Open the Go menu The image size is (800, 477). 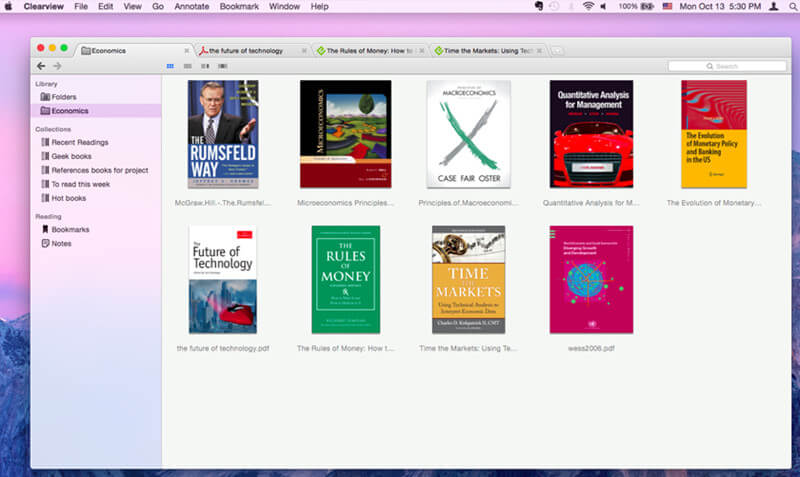click(158, 7)
